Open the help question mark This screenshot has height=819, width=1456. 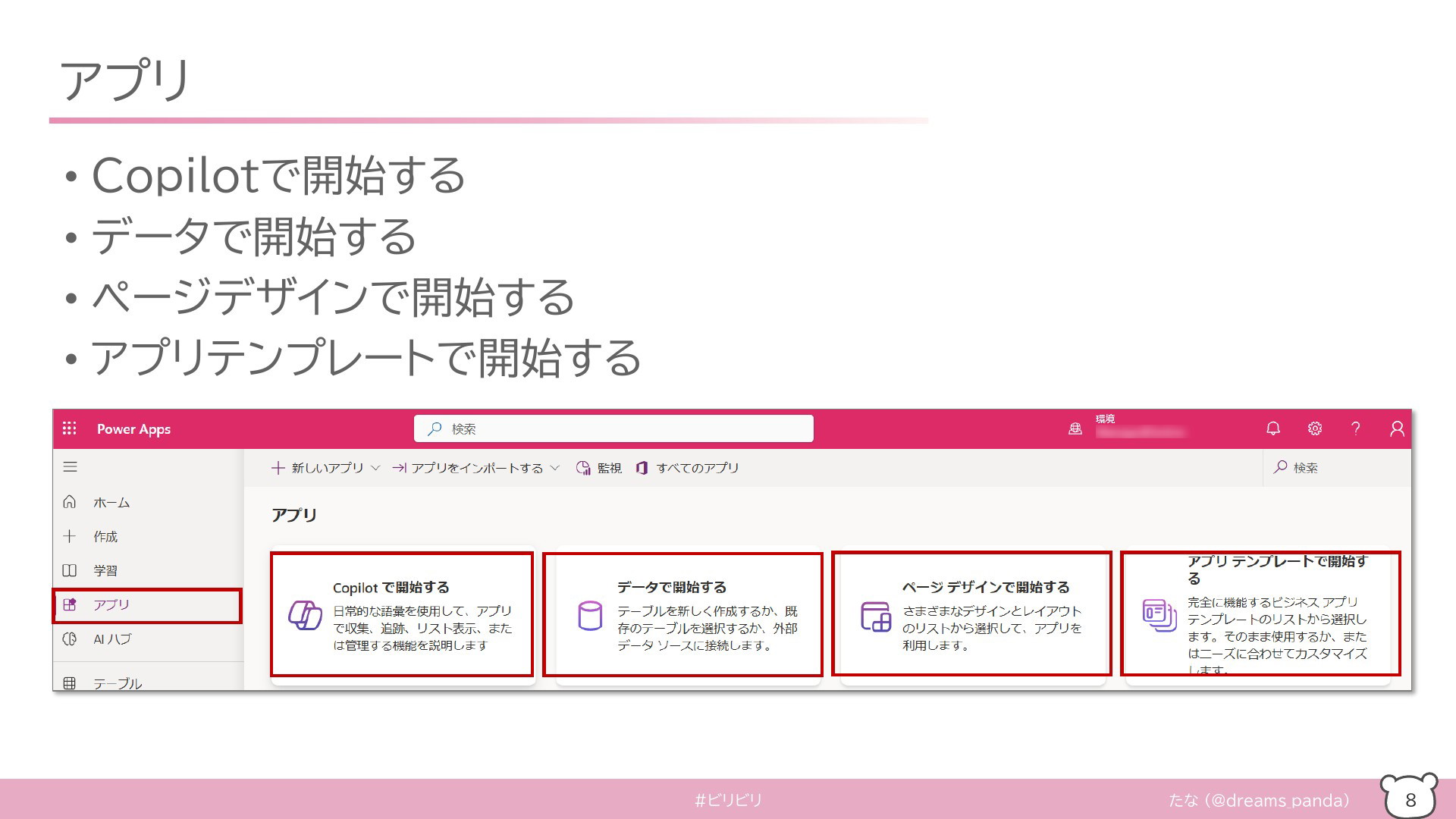point(1356,428)
